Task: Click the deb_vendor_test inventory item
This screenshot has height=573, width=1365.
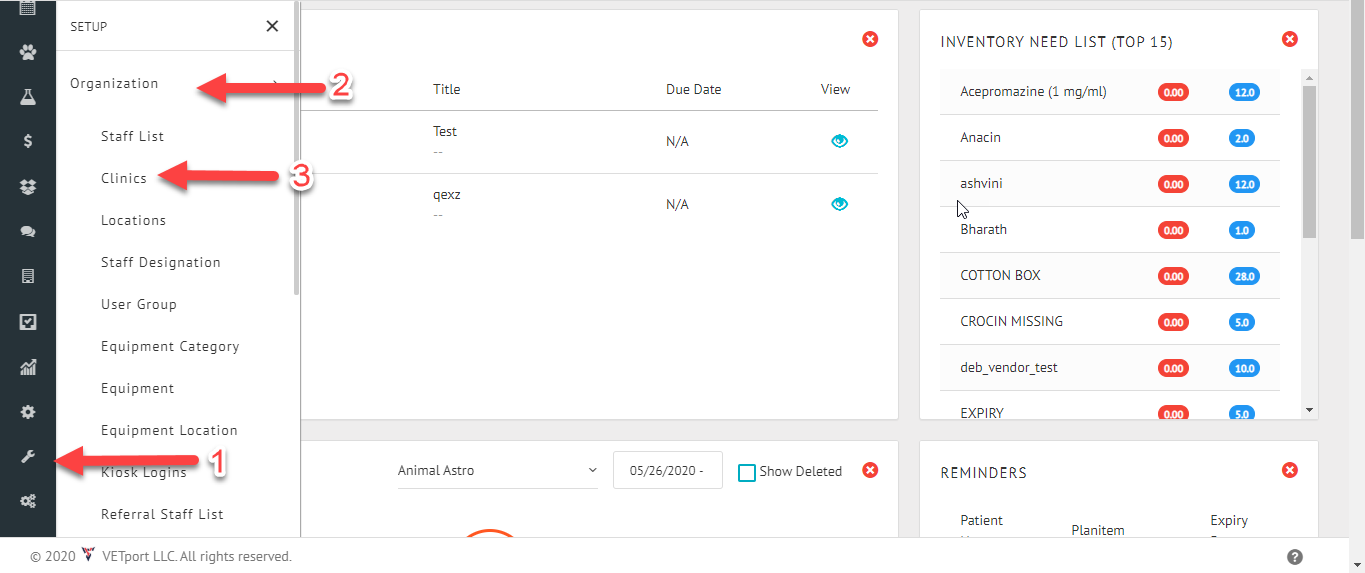Action: point(1009,367)
